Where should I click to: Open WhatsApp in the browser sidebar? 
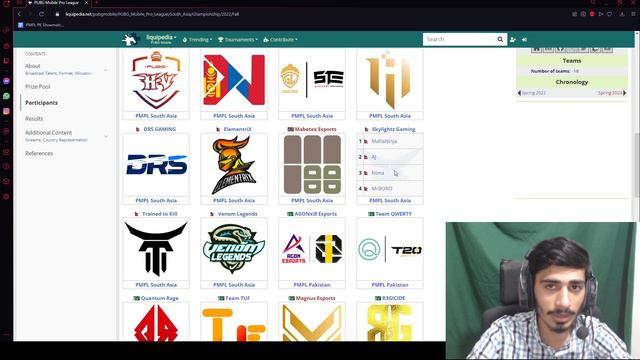pos(6,96)
